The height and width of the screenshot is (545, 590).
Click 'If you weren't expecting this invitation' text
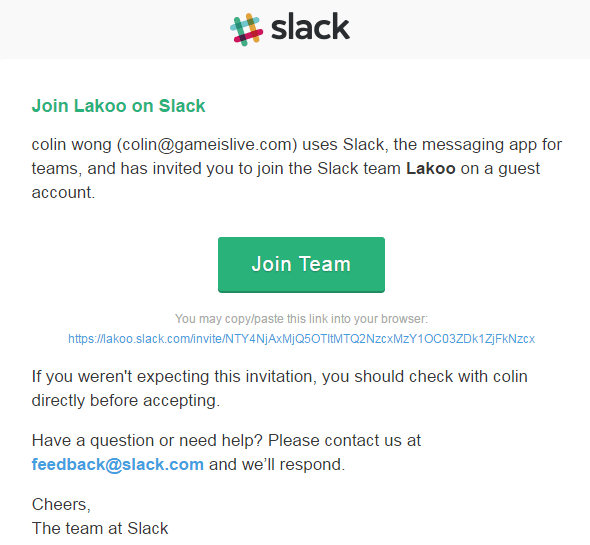[174, 377]
